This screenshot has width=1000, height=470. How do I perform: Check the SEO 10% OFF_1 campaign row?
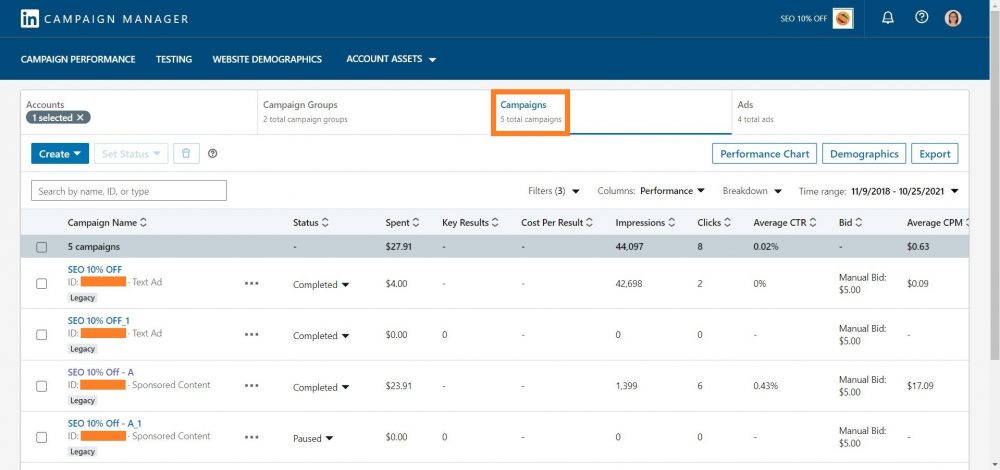pyautogui.click(x=41, y=335)
